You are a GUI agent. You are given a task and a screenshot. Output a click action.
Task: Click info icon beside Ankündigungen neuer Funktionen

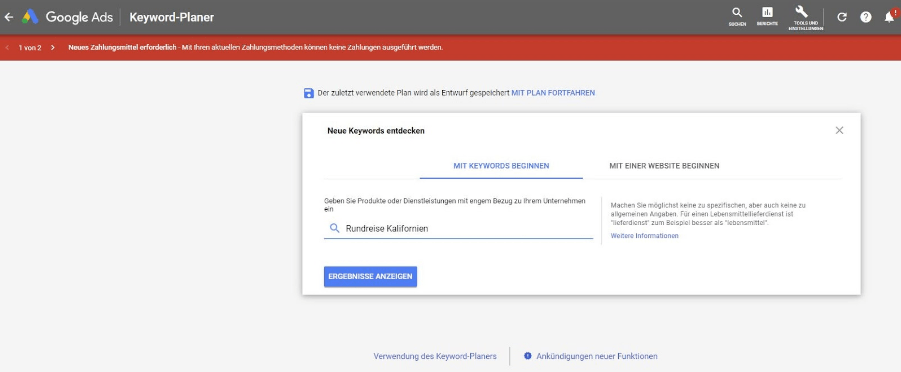527,356
